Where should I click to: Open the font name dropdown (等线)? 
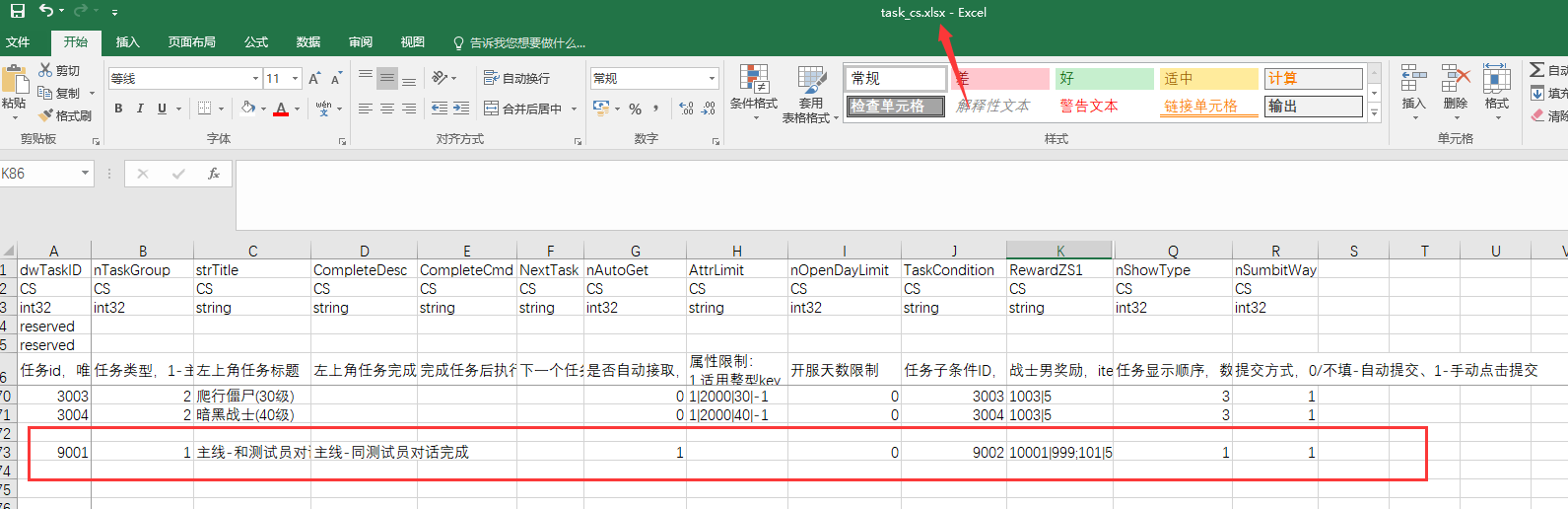[255, 78]
